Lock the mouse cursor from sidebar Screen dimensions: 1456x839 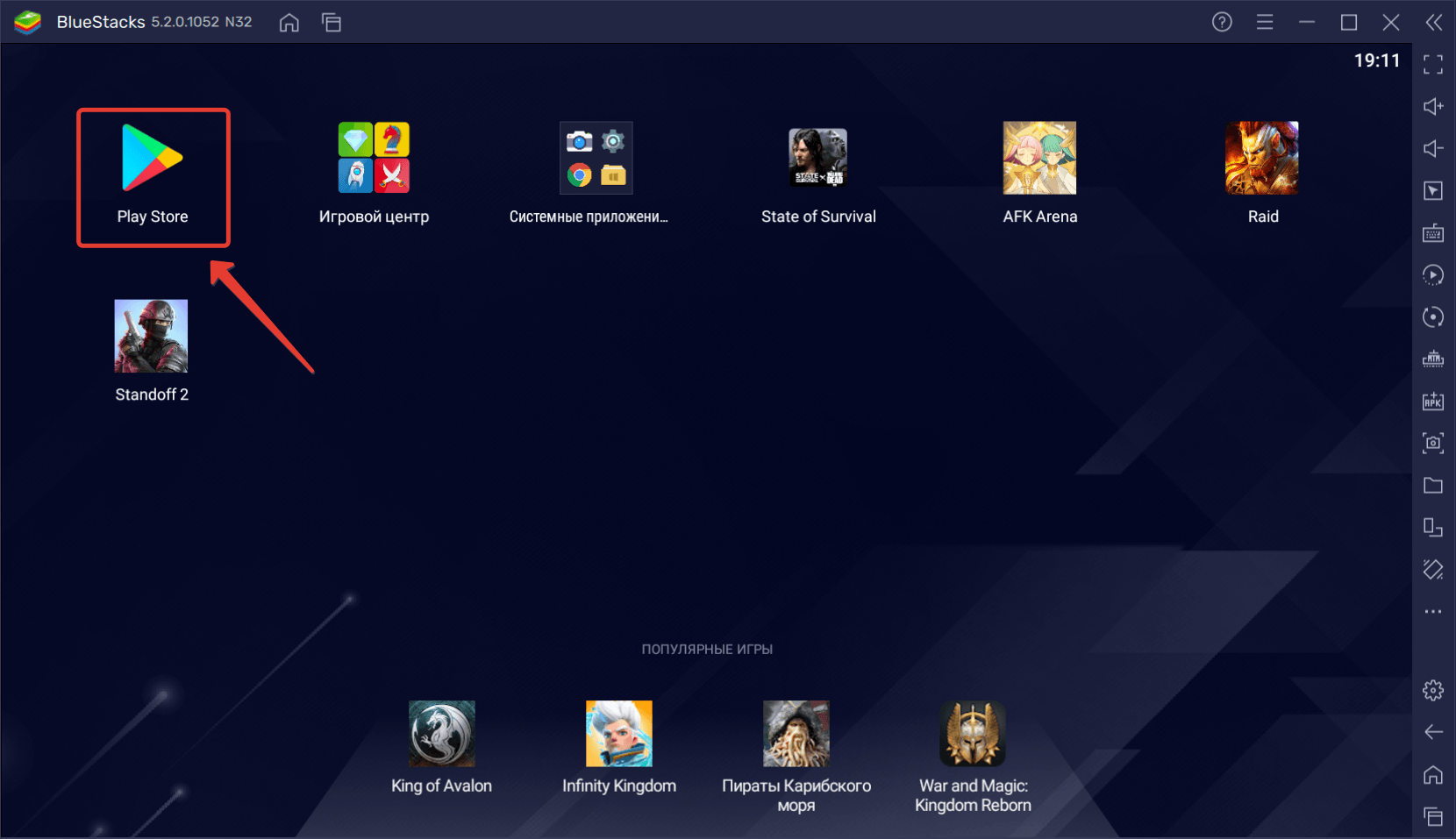pyautogui.click(x=1433, y=190)
